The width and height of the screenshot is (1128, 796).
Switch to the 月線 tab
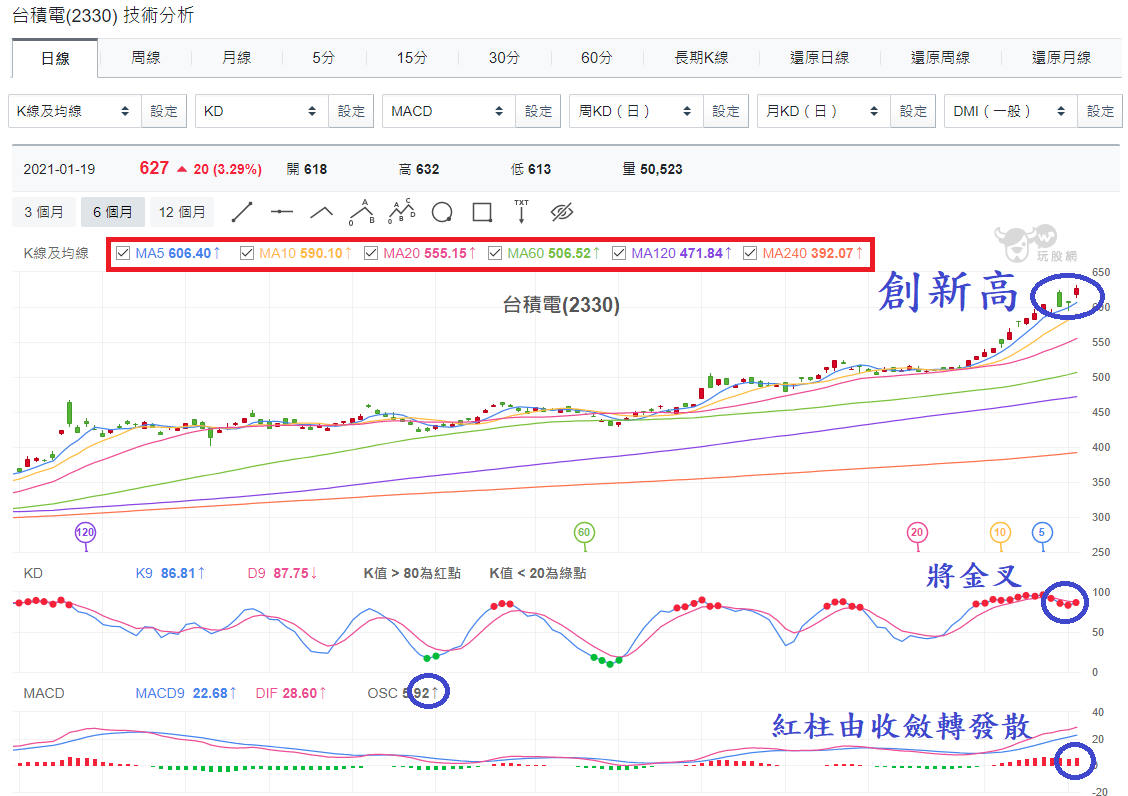tap(237, 58)
